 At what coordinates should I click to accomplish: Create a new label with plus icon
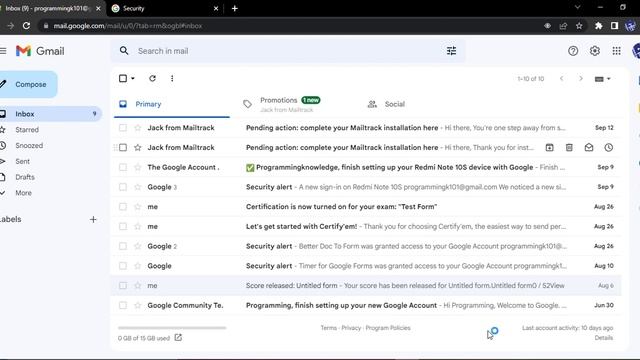tap(93, 219)
